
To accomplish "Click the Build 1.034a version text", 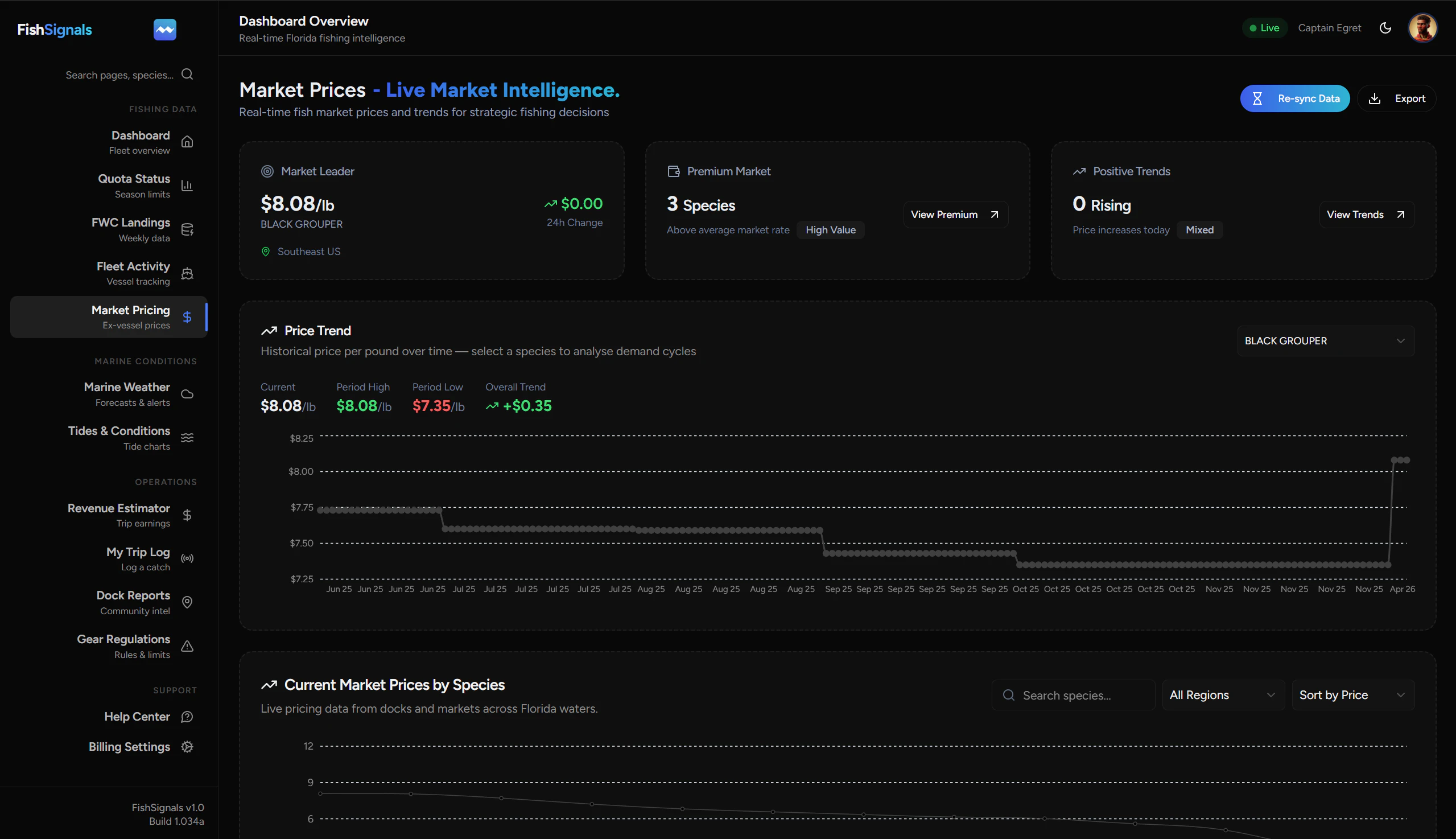I will 176,822.
